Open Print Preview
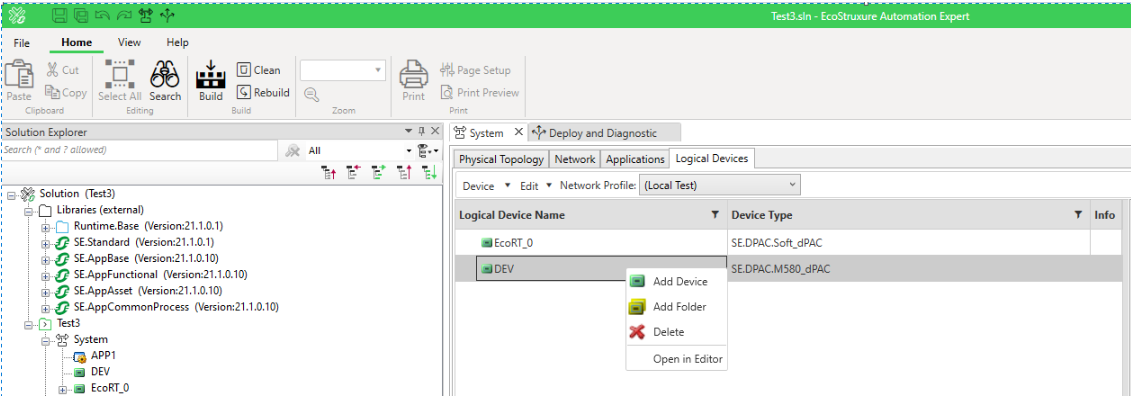 click(480, 92)
